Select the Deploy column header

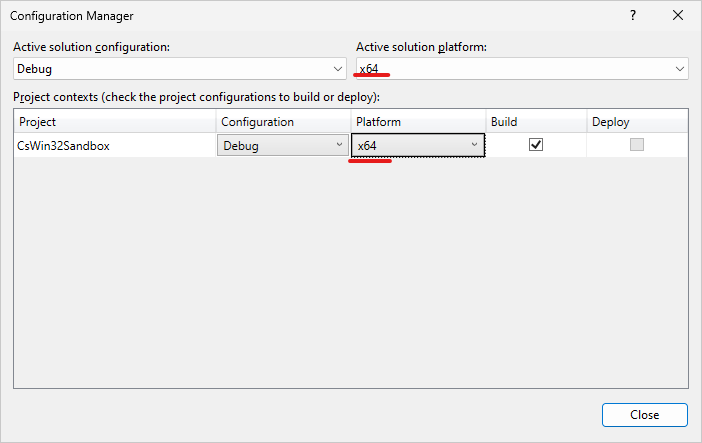pyautogui.click(x=637, y=122)
